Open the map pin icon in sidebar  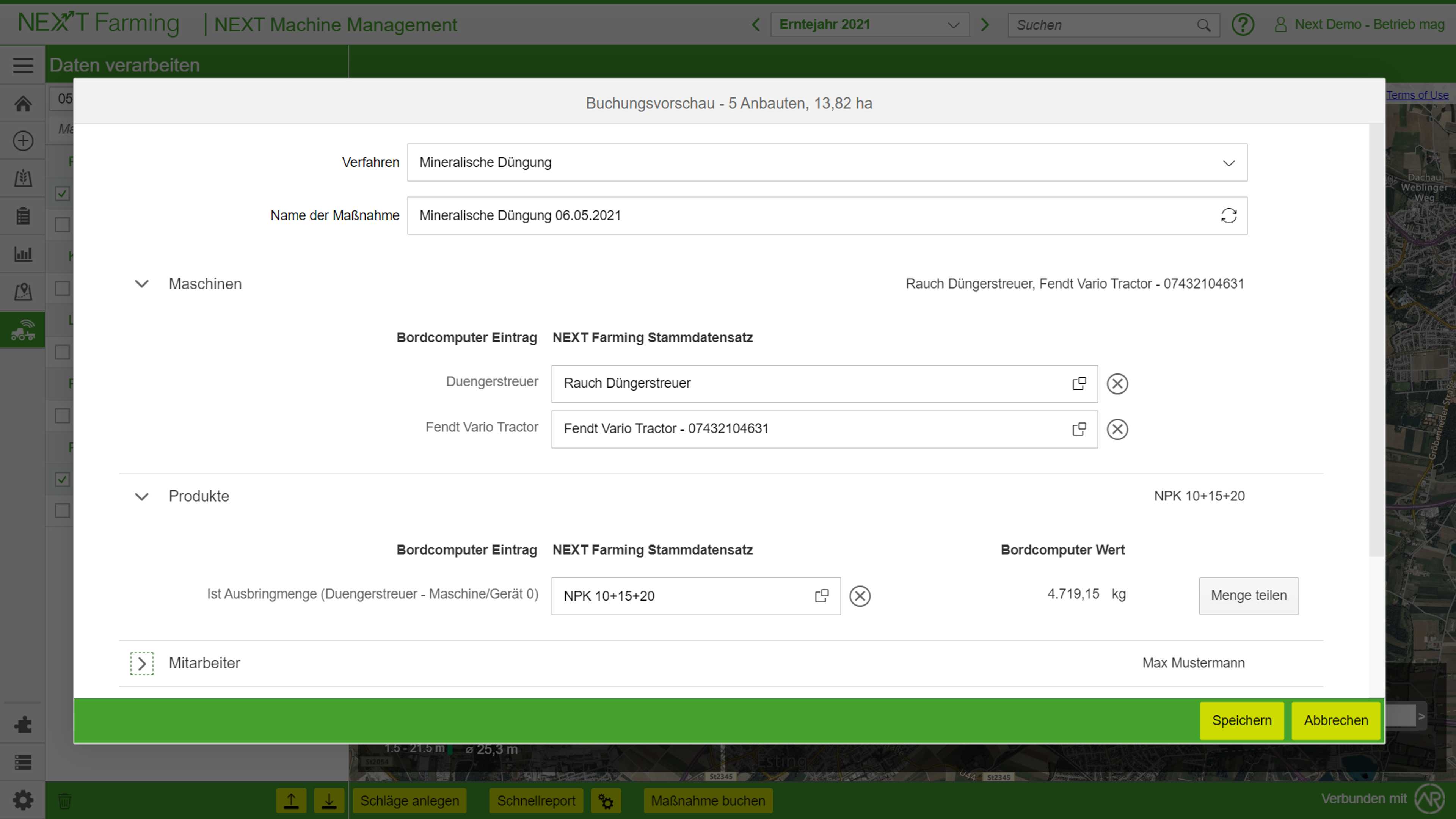[23, 292]
